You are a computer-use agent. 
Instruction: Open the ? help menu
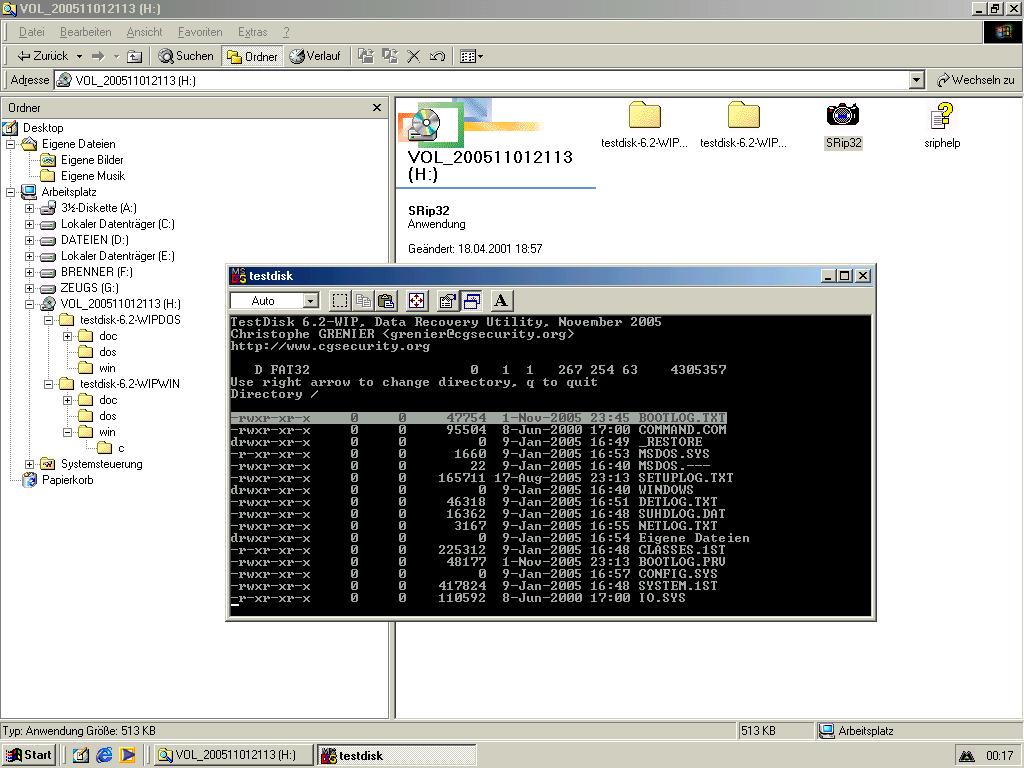point(286,32)
